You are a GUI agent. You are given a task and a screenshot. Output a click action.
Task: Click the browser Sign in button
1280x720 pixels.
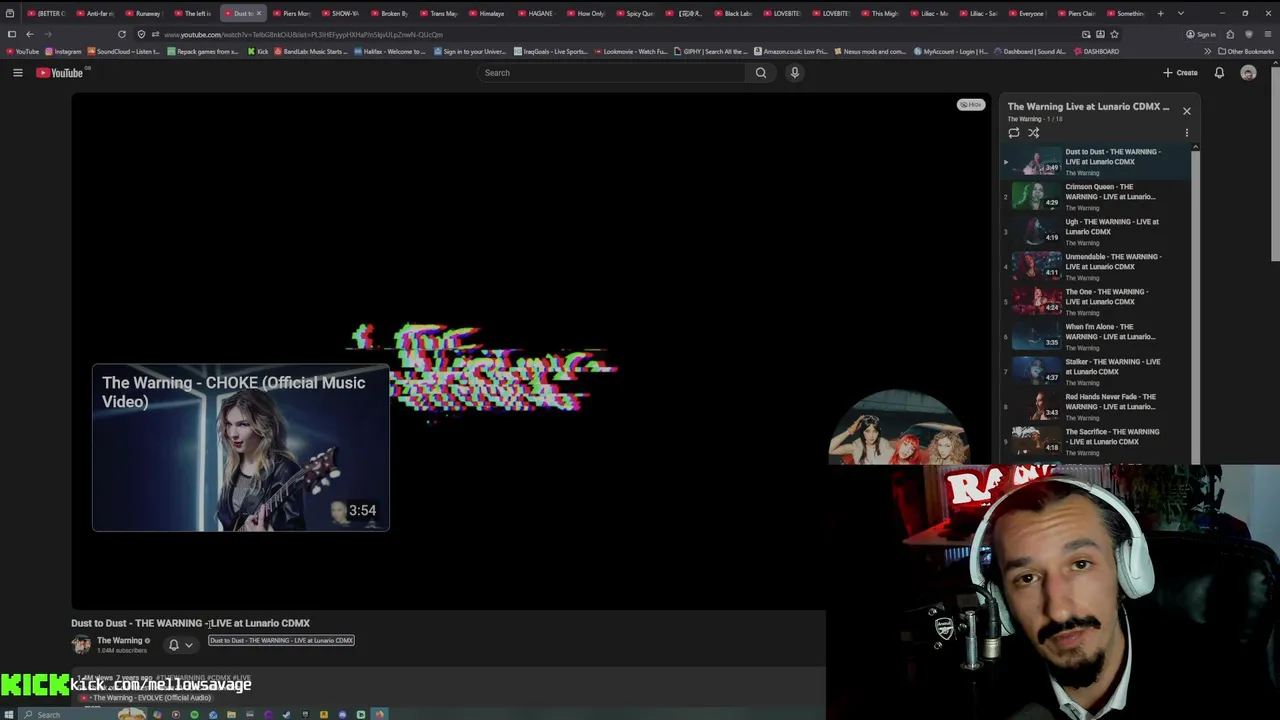point(1200,34)
